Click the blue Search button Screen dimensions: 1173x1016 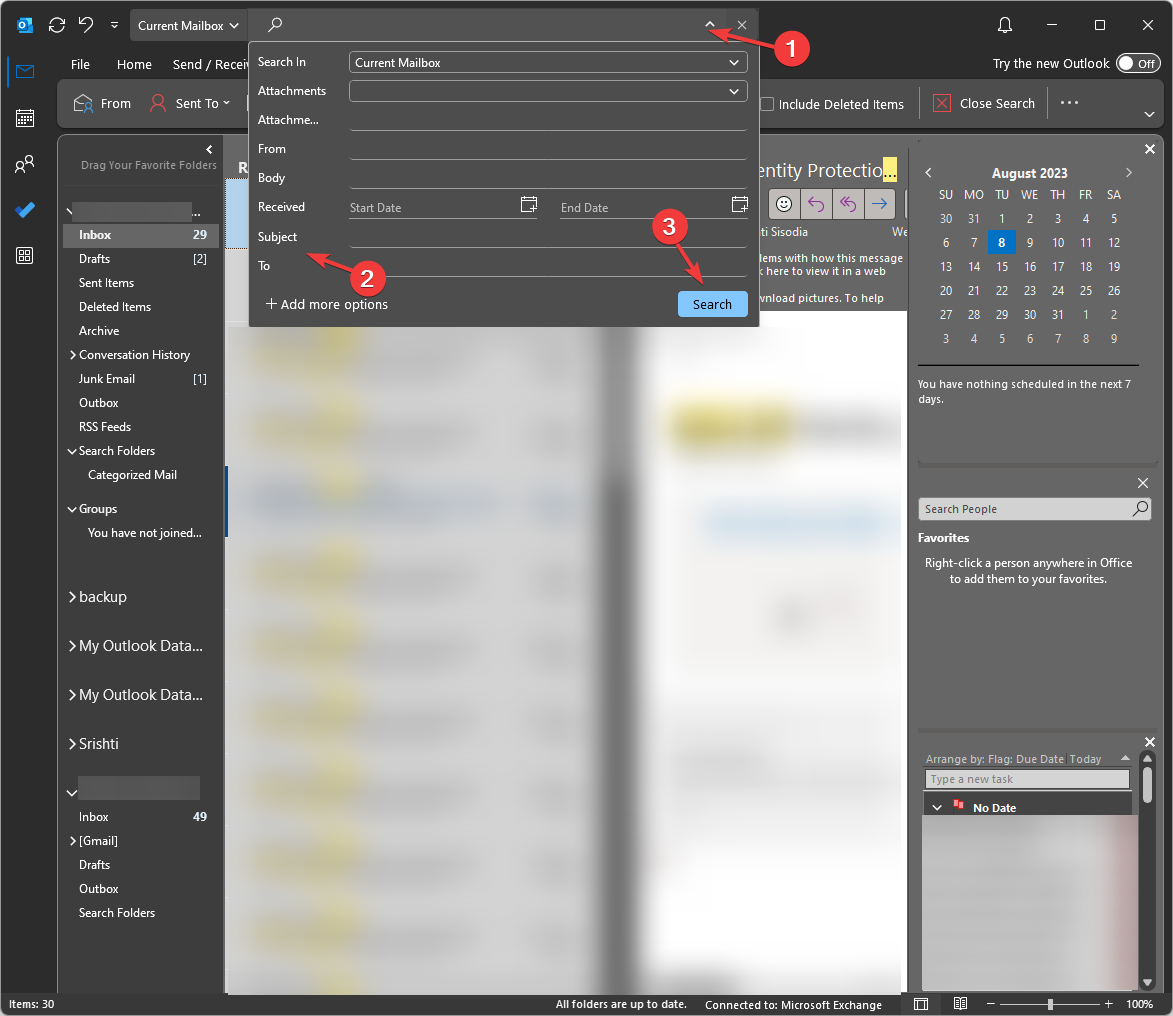[712, 304]
